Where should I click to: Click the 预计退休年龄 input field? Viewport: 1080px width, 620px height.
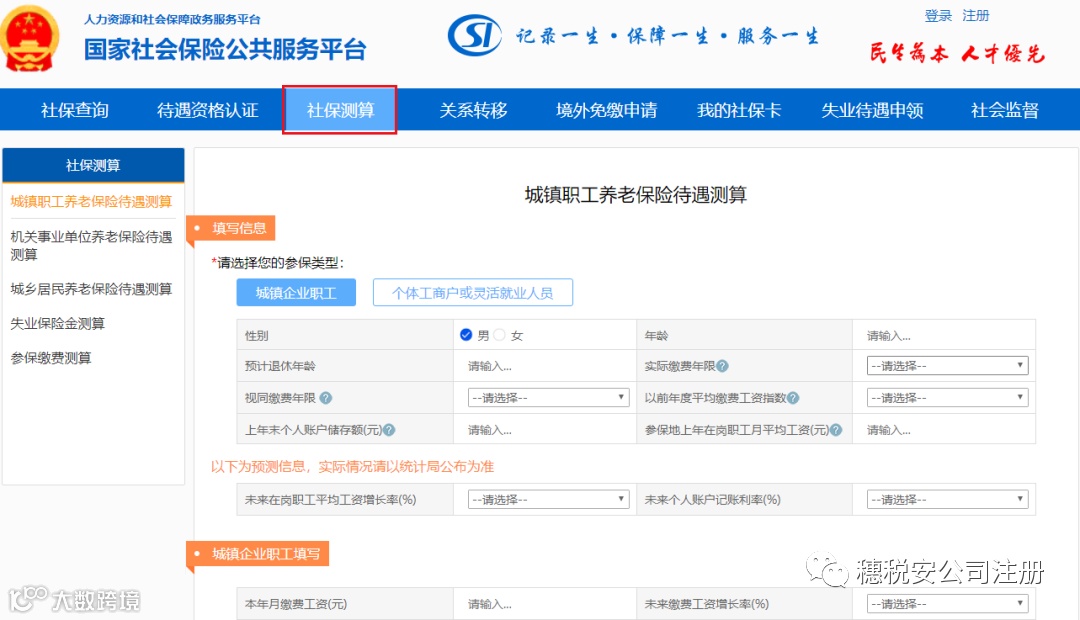click(x=544, y=366)
